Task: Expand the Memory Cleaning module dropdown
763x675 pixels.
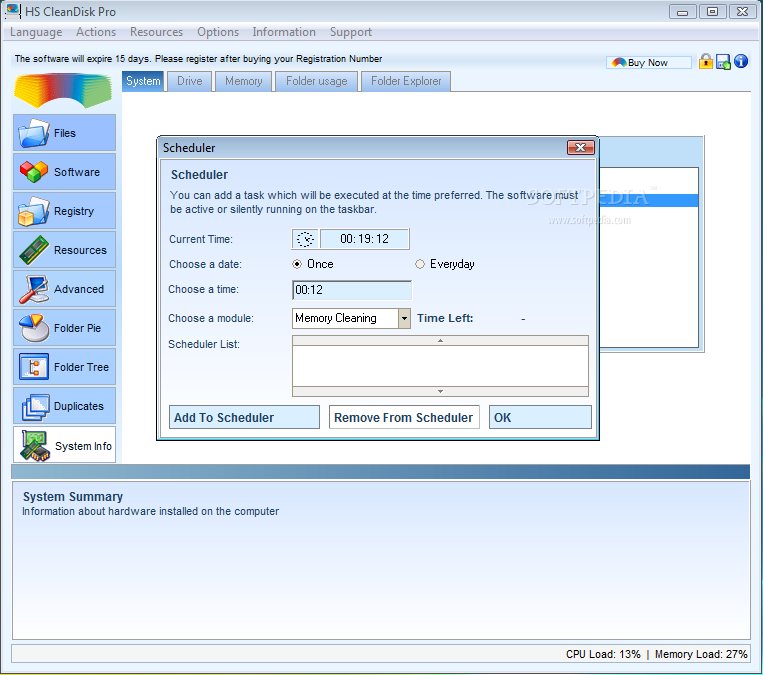Action: pos(404,319)
